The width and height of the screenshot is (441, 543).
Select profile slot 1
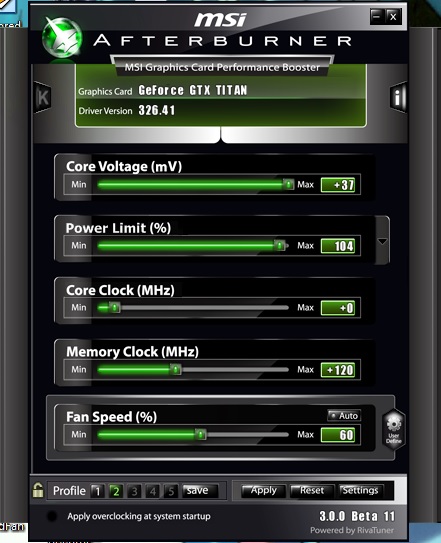(x=97, y=491)
